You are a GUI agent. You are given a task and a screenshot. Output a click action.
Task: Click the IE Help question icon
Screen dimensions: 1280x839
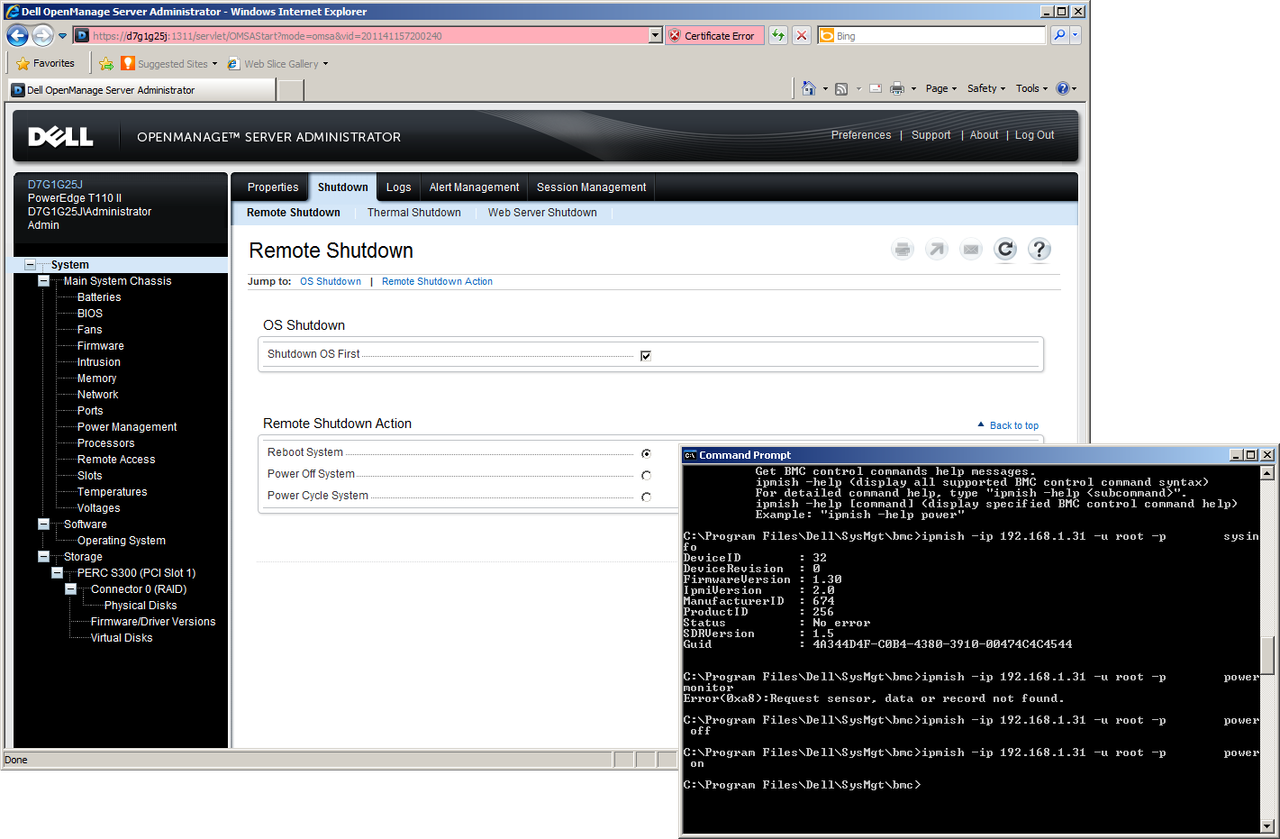click(1062, 88)
